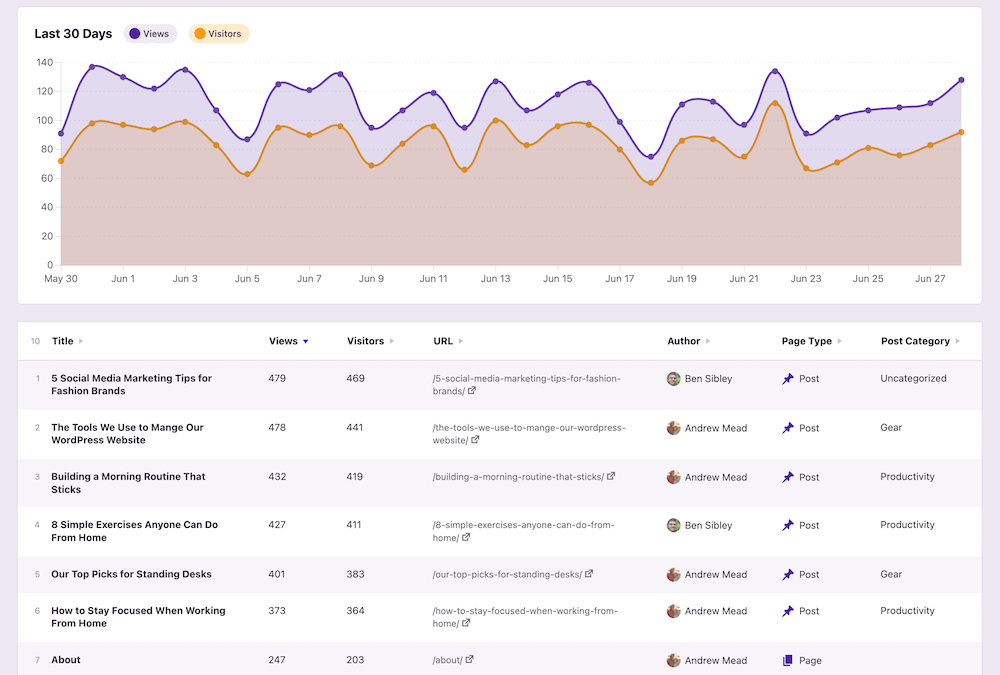Toggle the Views series in the chart legend
1000x675 pixels.
tap(150, 33)
